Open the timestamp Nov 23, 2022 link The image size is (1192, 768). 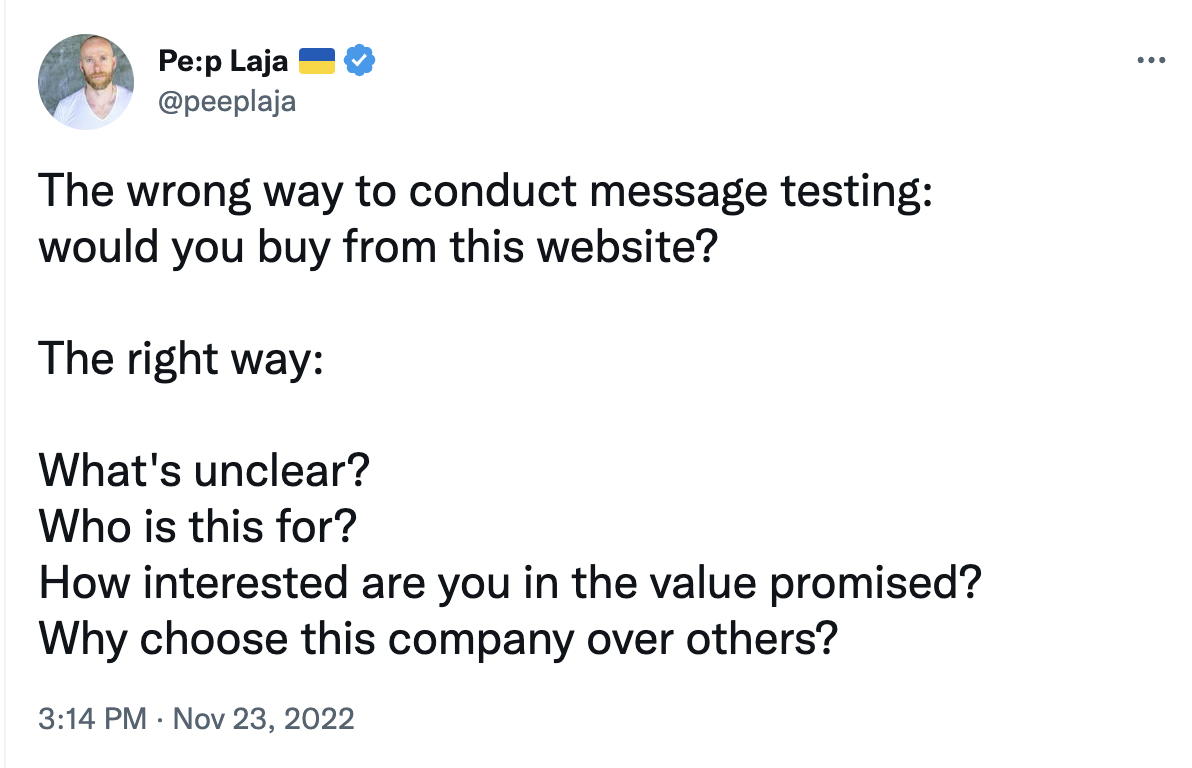click(263, 718)
